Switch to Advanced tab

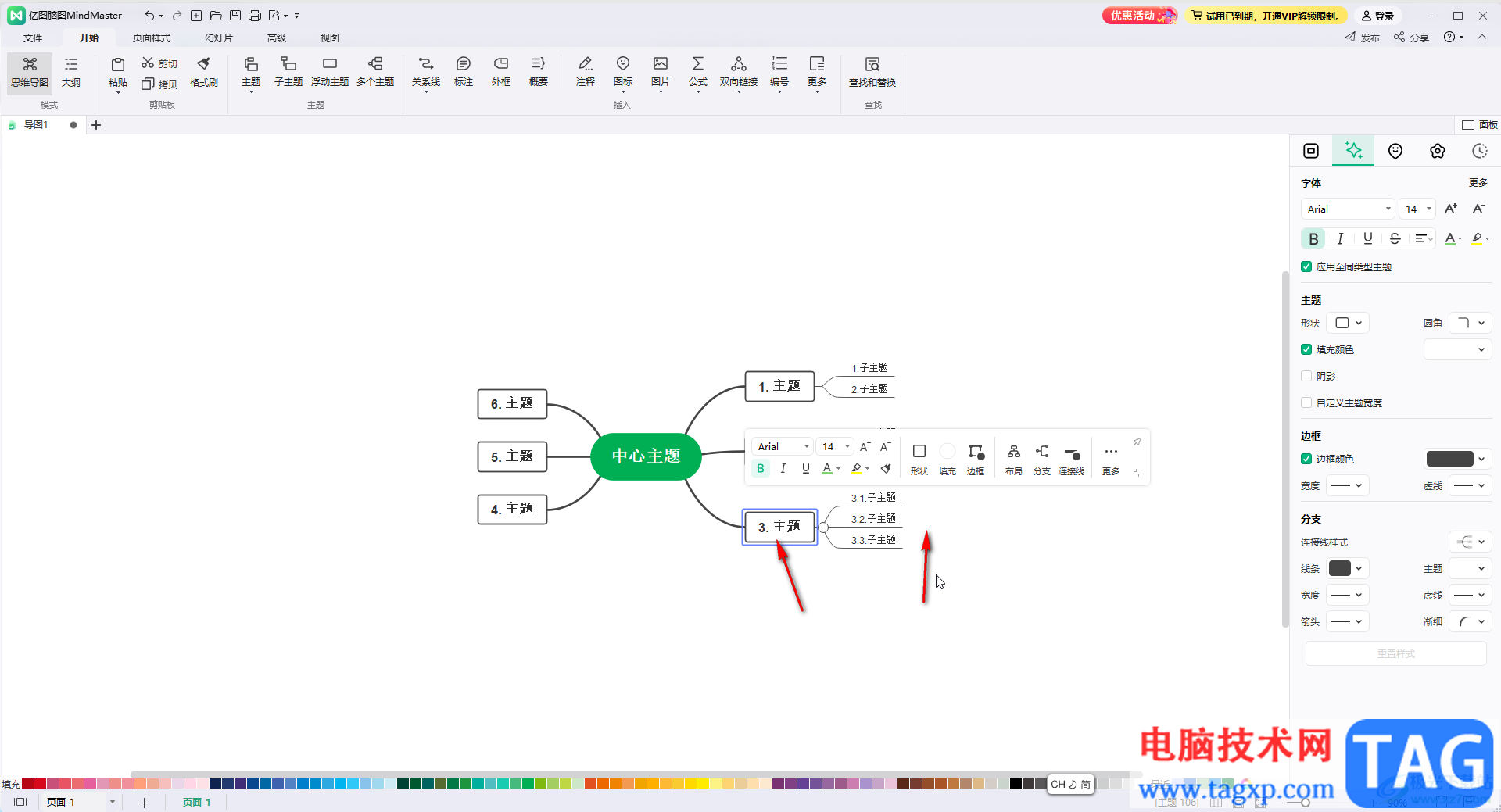277,38
